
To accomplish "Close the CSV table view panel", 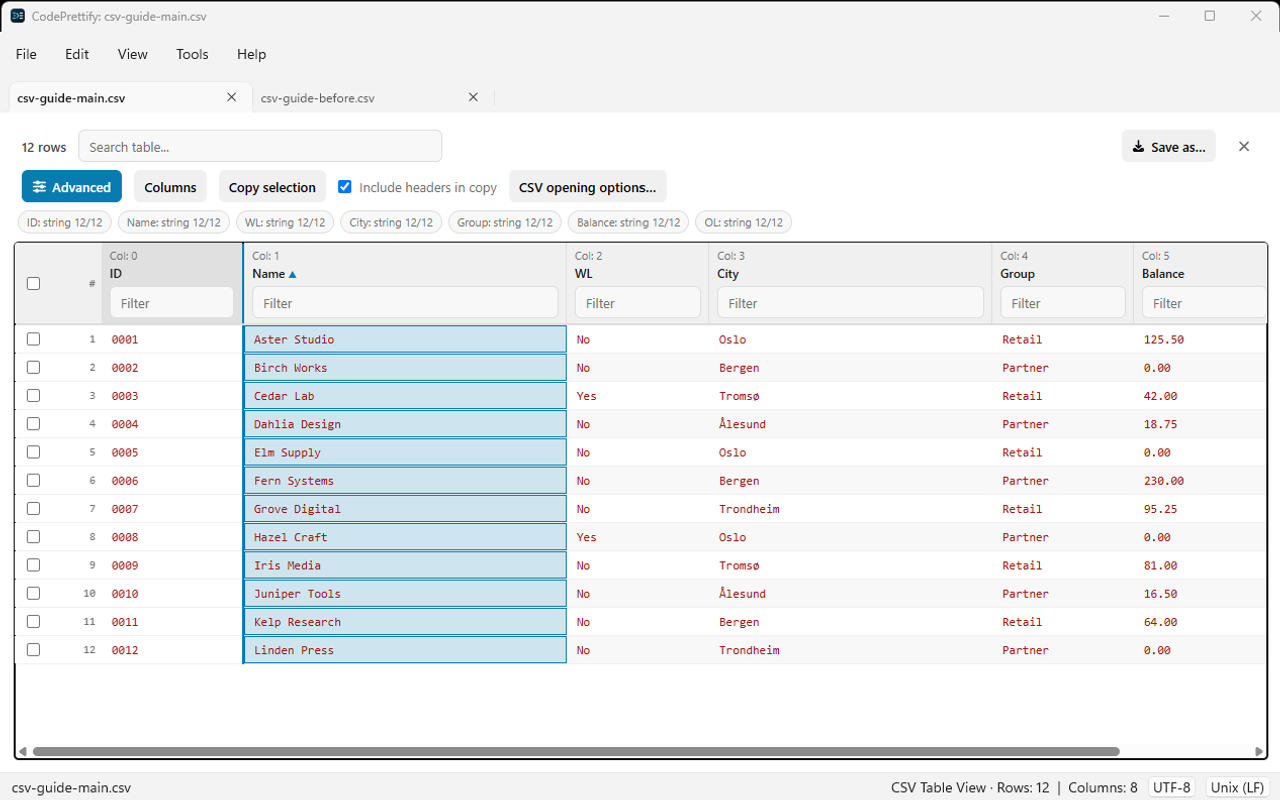I will [x=1244, y=146].
